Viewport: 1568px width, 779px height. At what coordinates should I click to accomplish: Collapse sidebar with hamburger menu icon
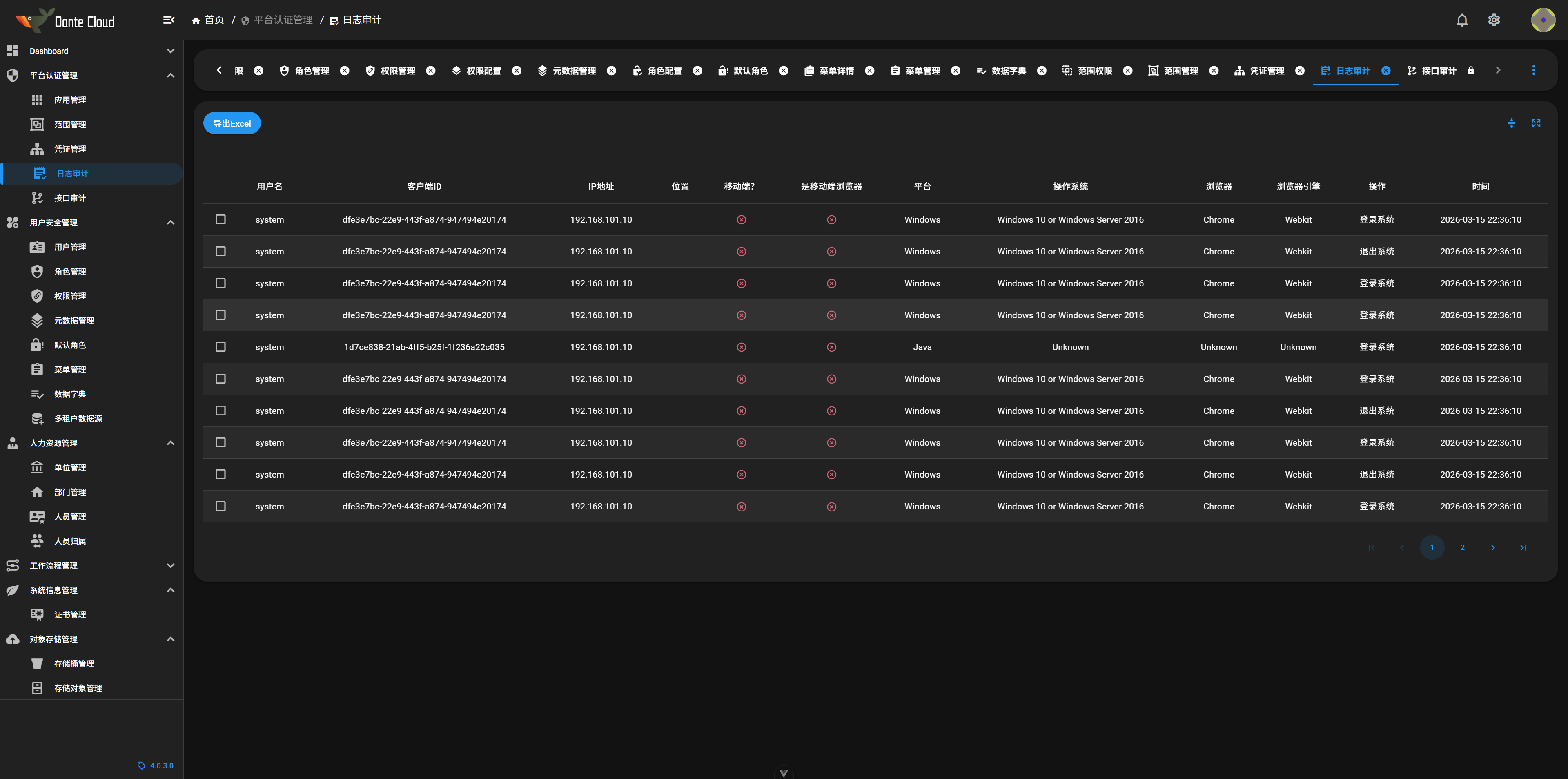click(x=169, y=20)
